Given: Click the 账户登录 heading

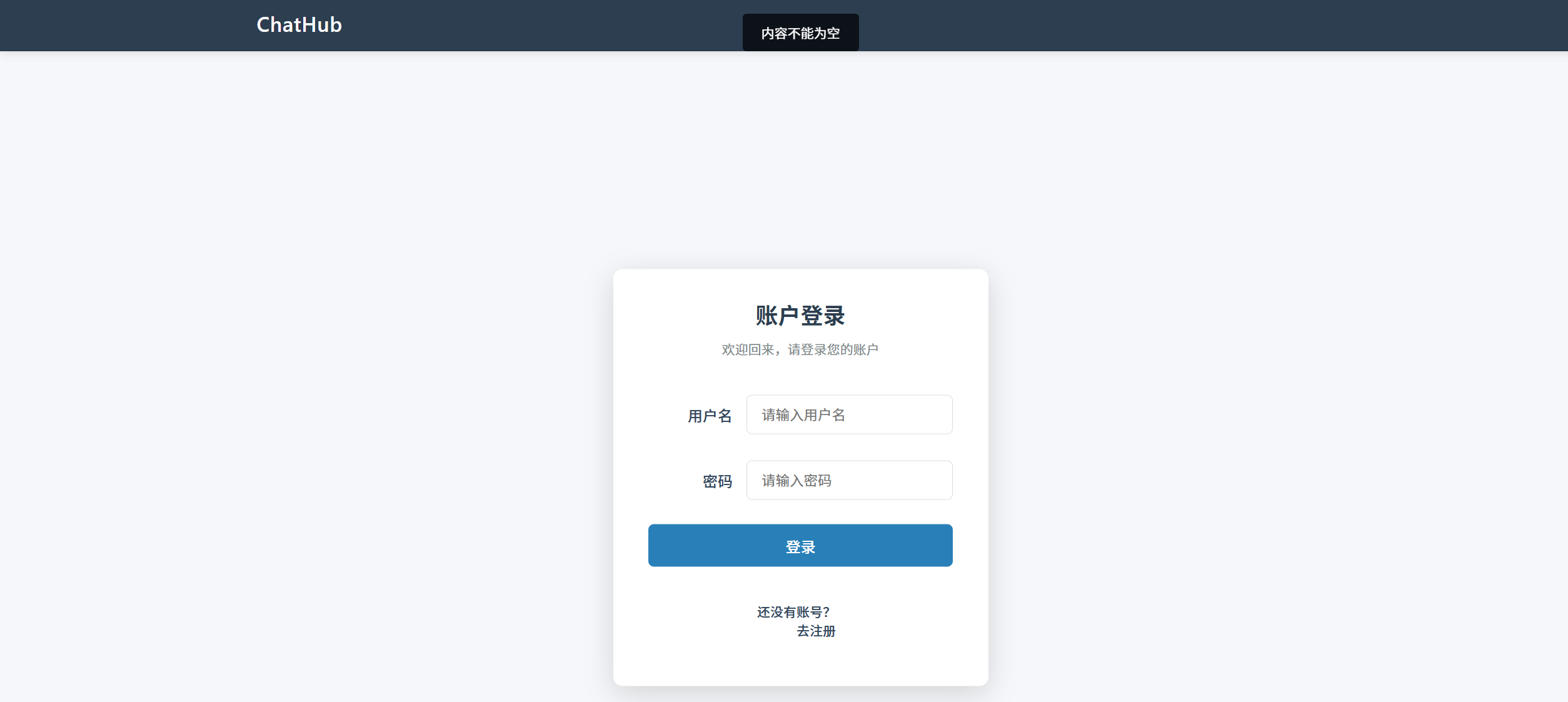Looking at the screenshot, I should pyautogui.click(x=800, y=316).
